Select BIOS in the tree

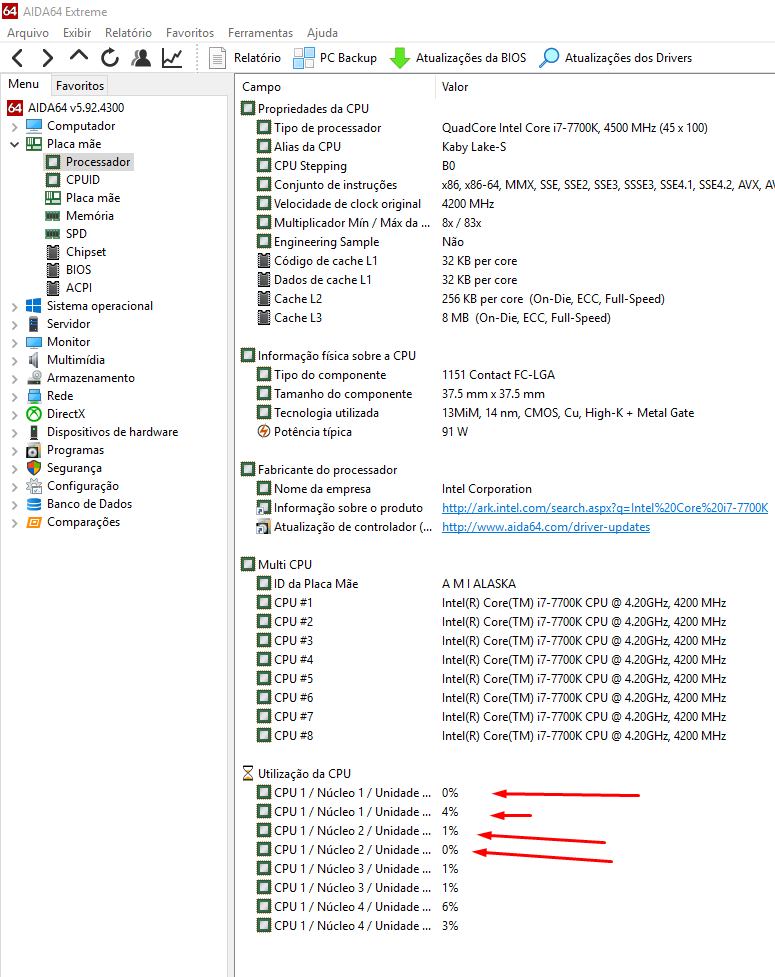pos(78,270)
